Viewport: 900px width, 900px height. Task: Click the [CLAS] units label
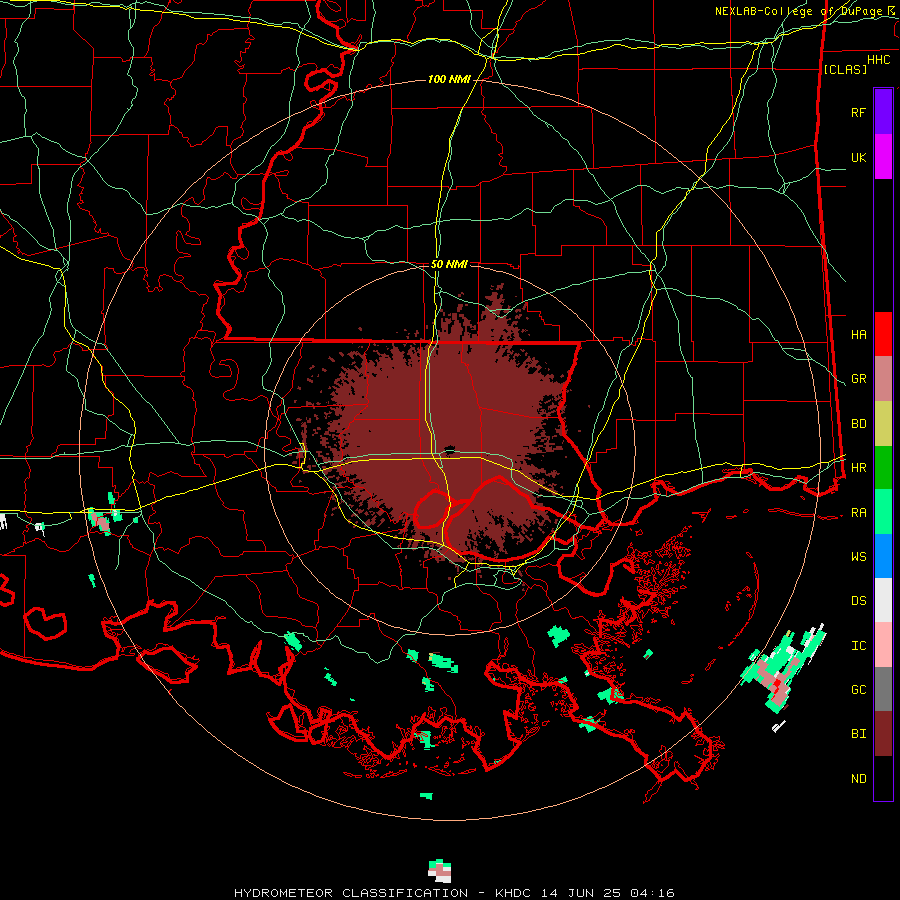tap(845, 69)
